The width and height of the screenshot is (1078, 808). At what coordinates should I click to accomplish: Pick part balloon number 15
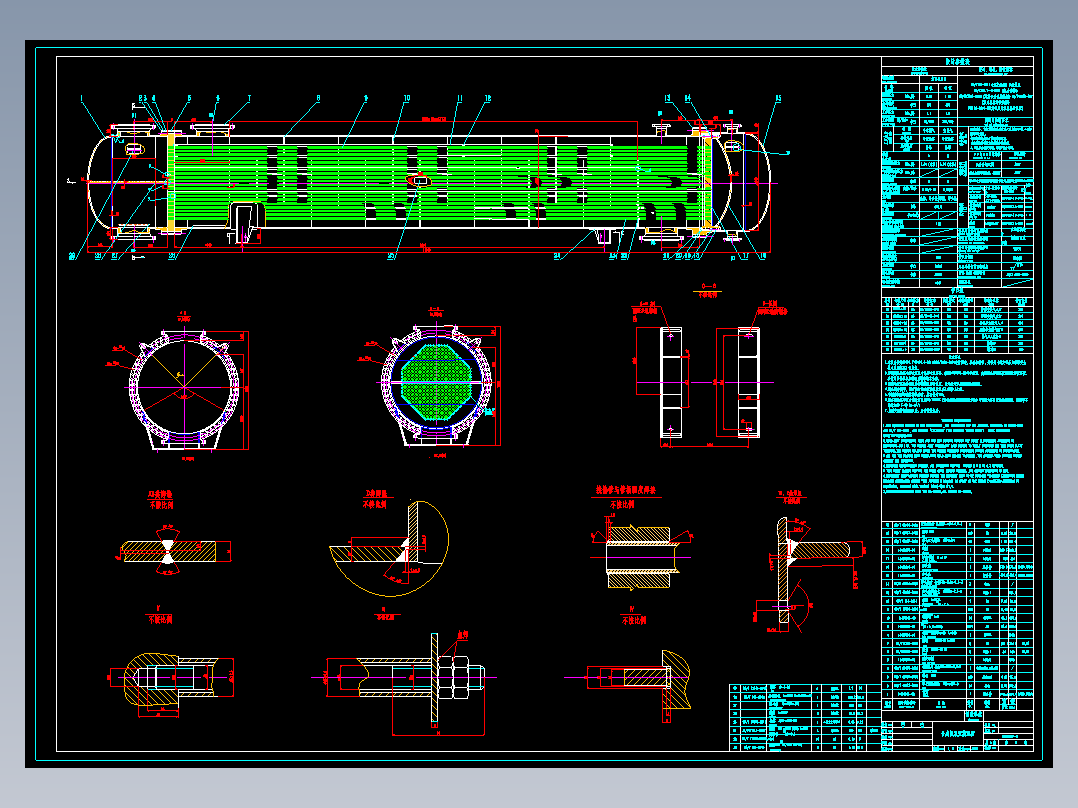point(778,98)
